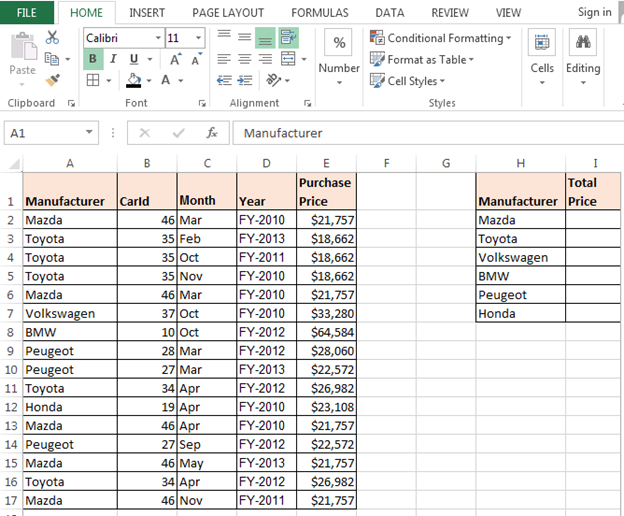Switch to the REVIEW tab
This screenshot has height=516, width=624.
click(x=450, y=13)
